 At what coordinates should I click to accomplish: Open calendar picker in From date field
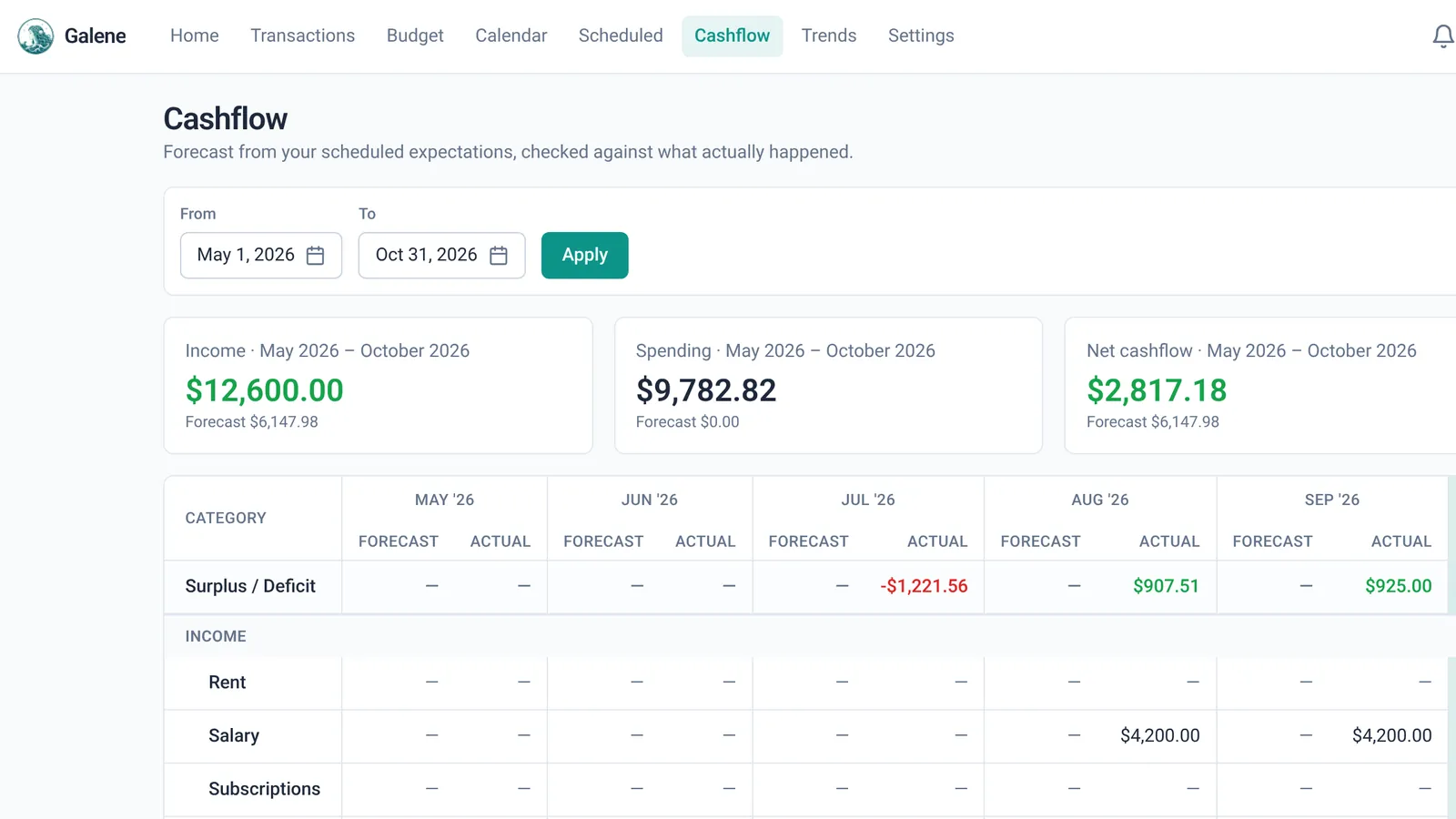click(x=315, y=256)
